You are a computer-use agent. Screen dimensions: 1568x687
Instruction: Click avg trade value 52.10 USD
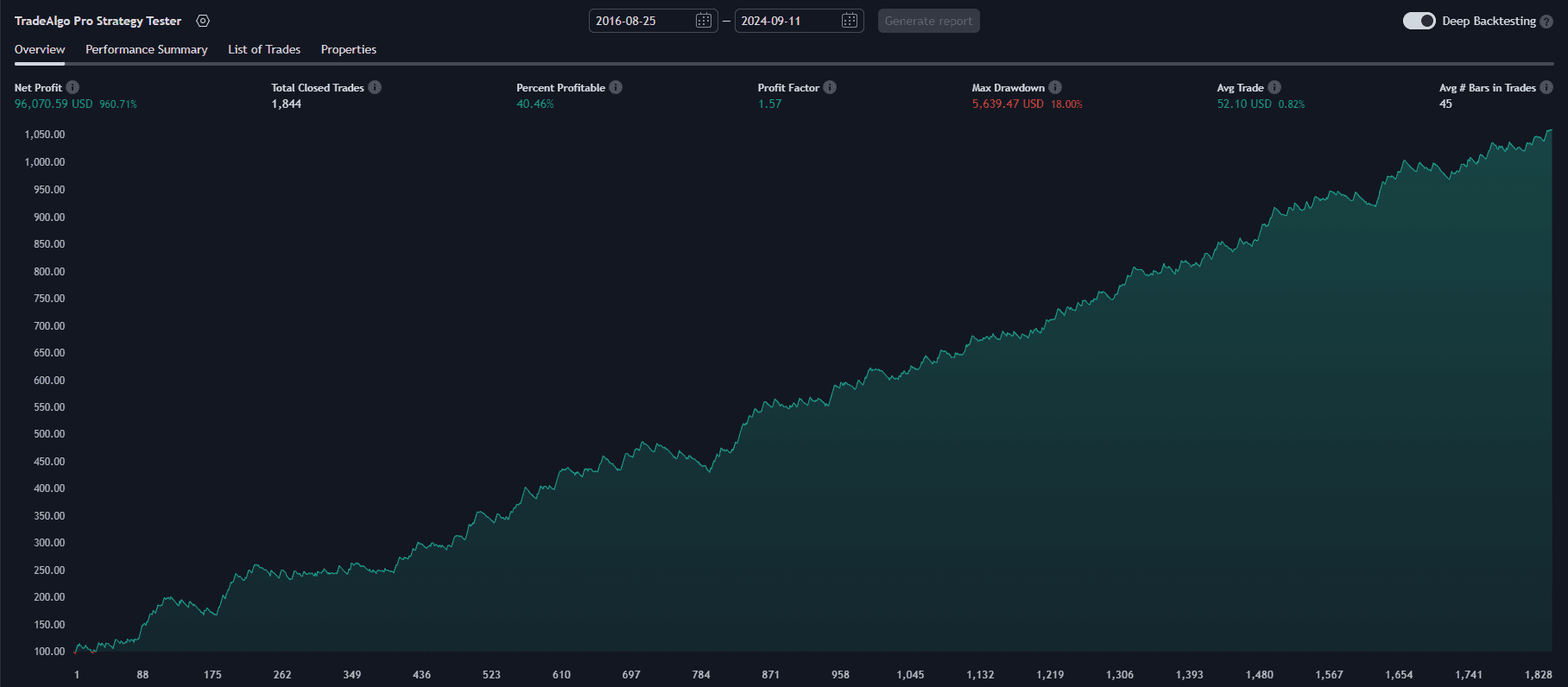pyautogui.click(x=1244, y=104)
